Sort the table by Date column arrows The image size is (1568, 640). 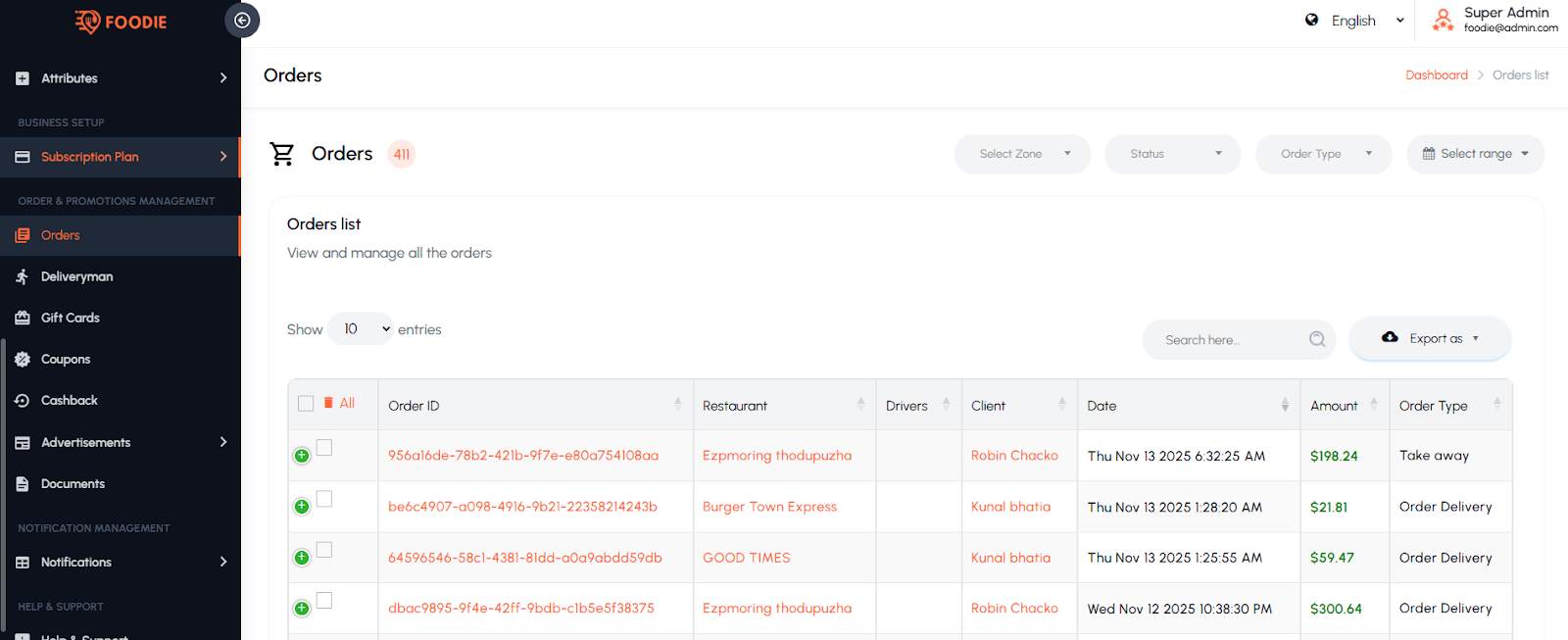(x=1285, y=405)
